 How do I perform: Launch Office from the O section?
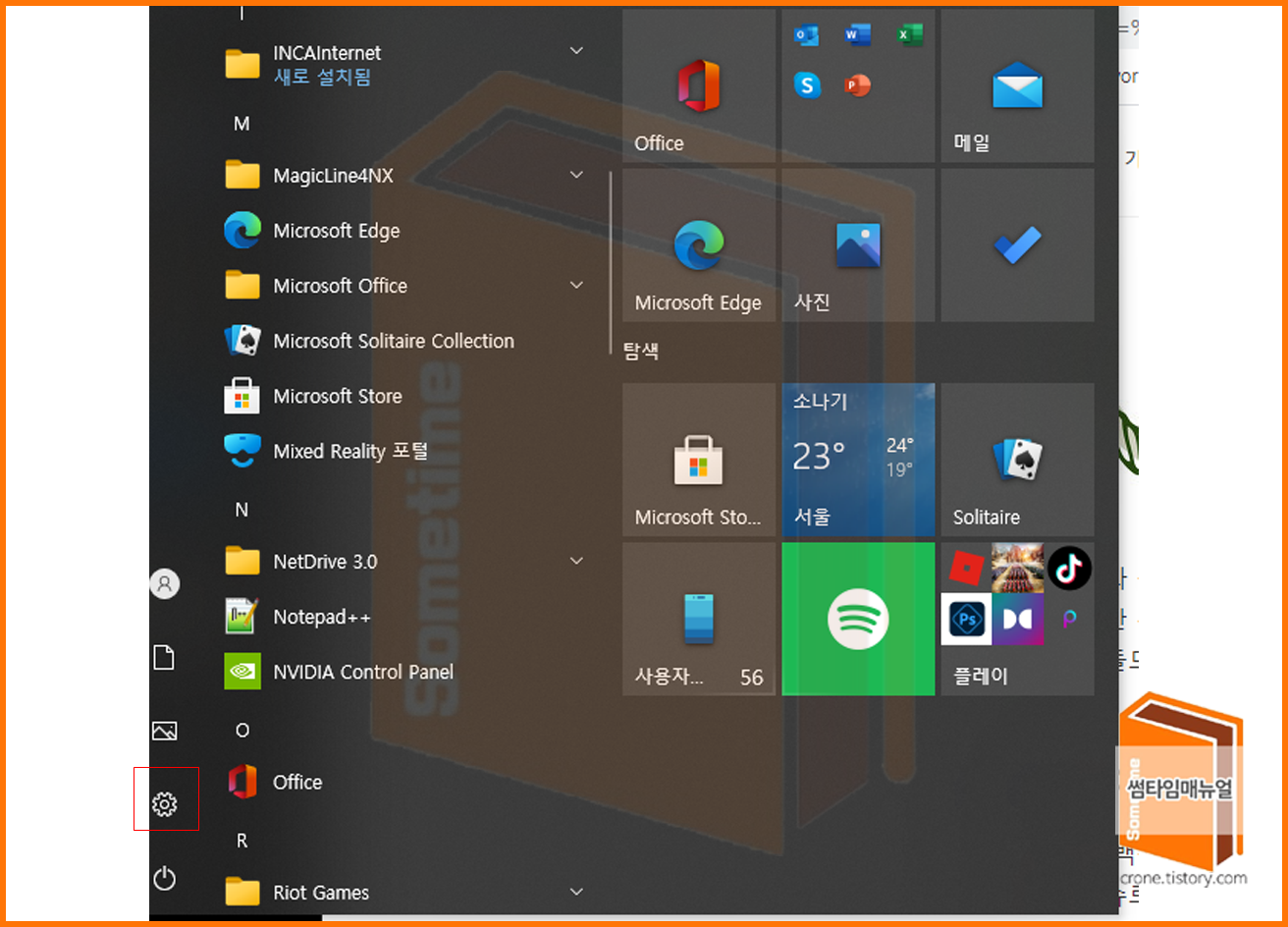(404, 782)
